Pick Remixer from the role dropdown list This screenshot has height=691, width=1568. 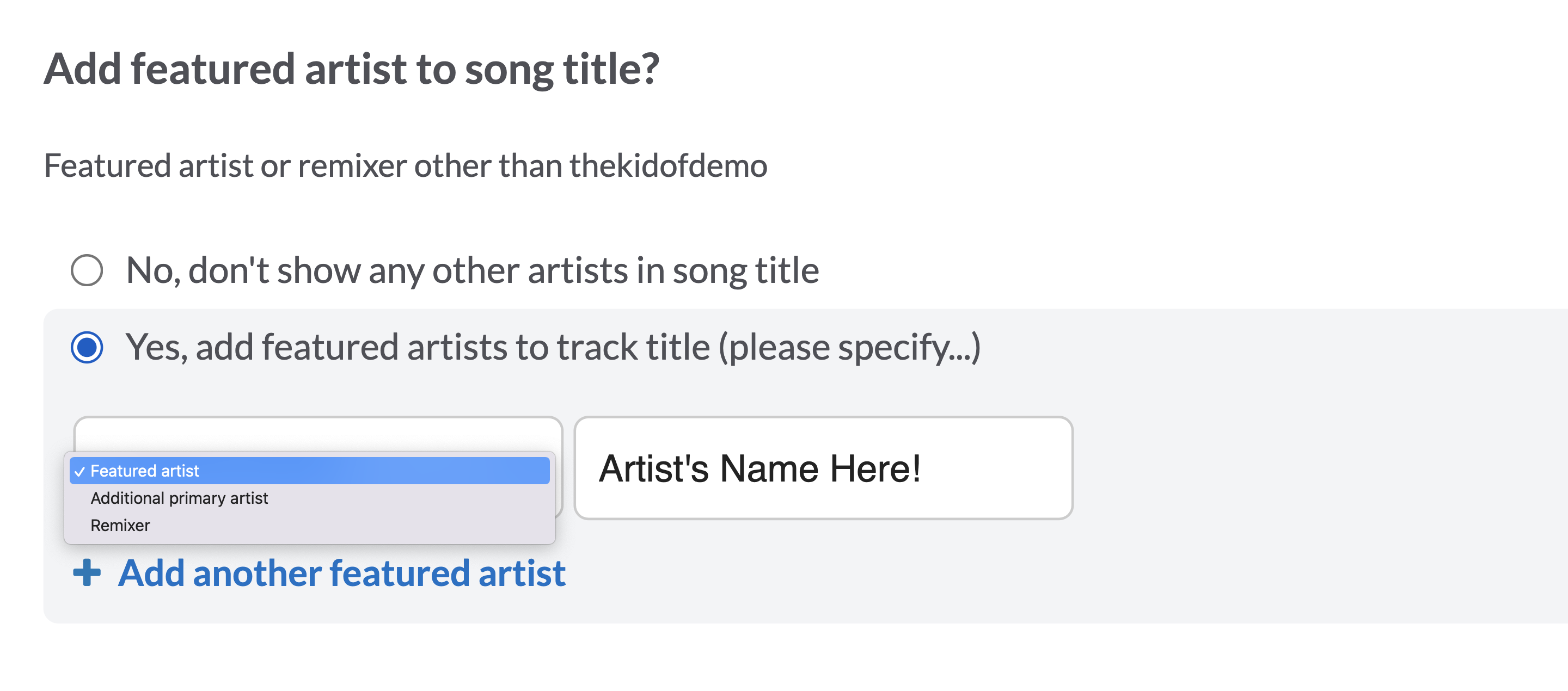tap(120, 526)
